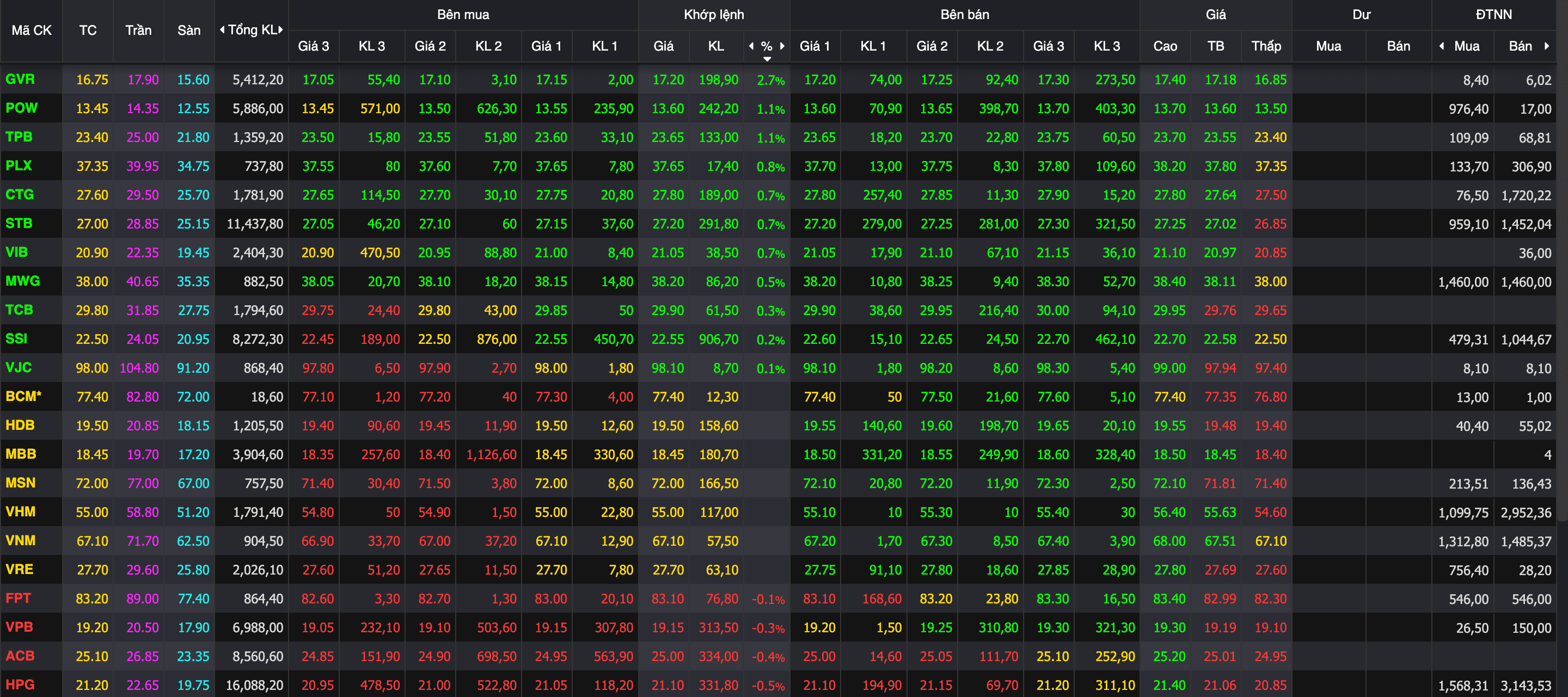Open the MBB stock symbol
The height and width of the screenshot is (697, 1568).
coord(21,454)
